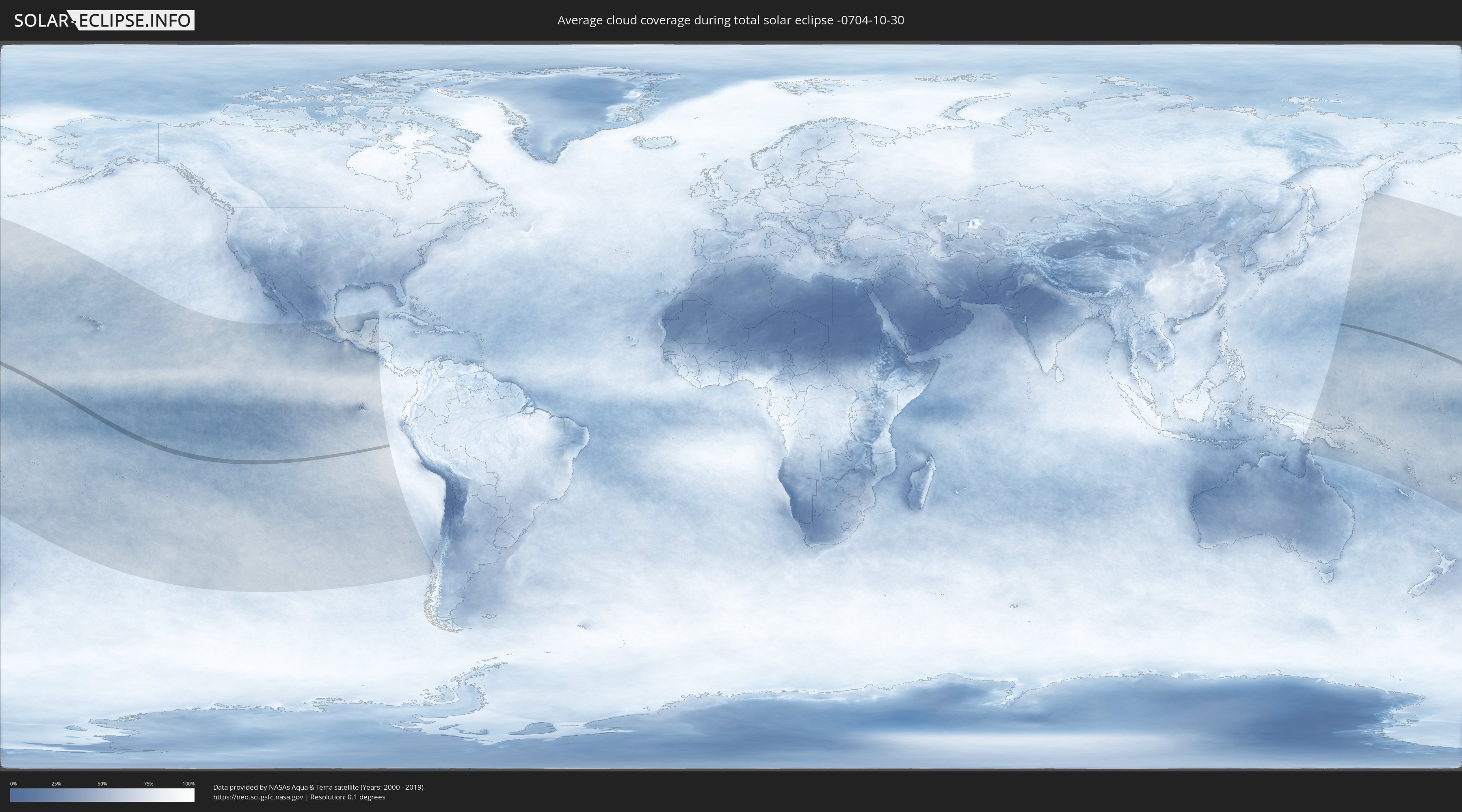Click the 0% label on the legend
Image resolution: width=1462 pixels, height=812 pixels.
[13, 784]
